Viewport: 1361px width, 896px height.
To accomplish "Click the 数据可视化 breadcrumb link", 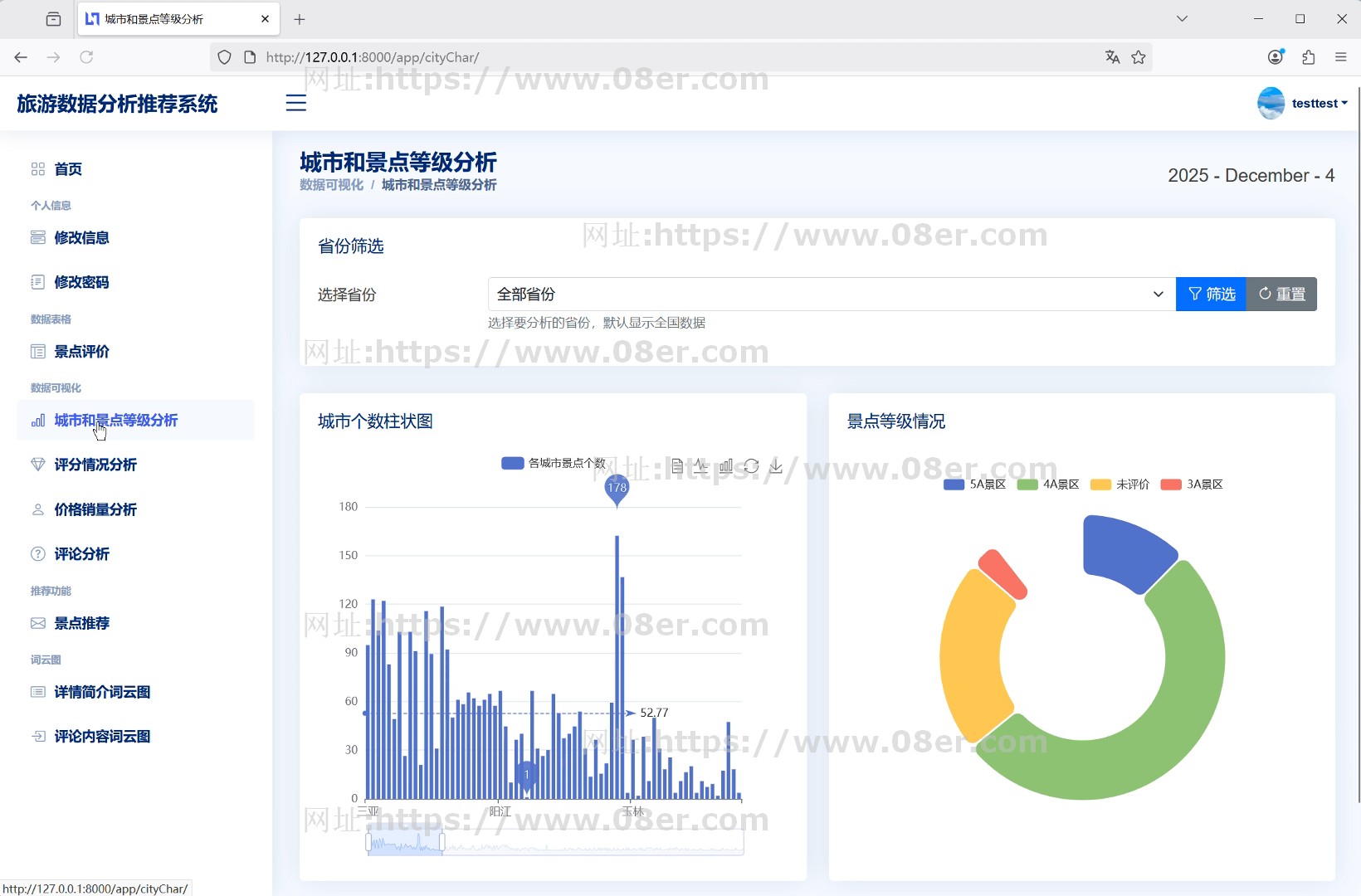I will [x=330, y=185].
